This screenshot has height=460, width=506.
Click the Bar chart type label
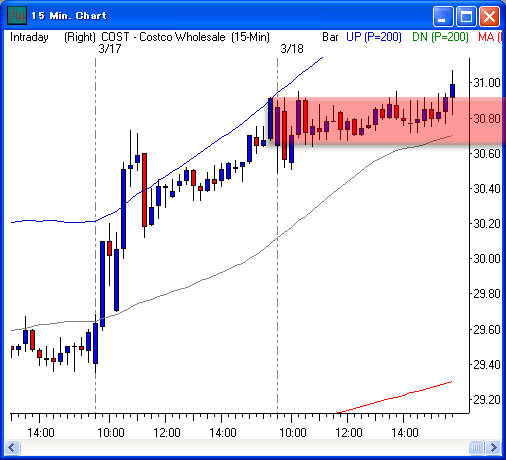330,37
